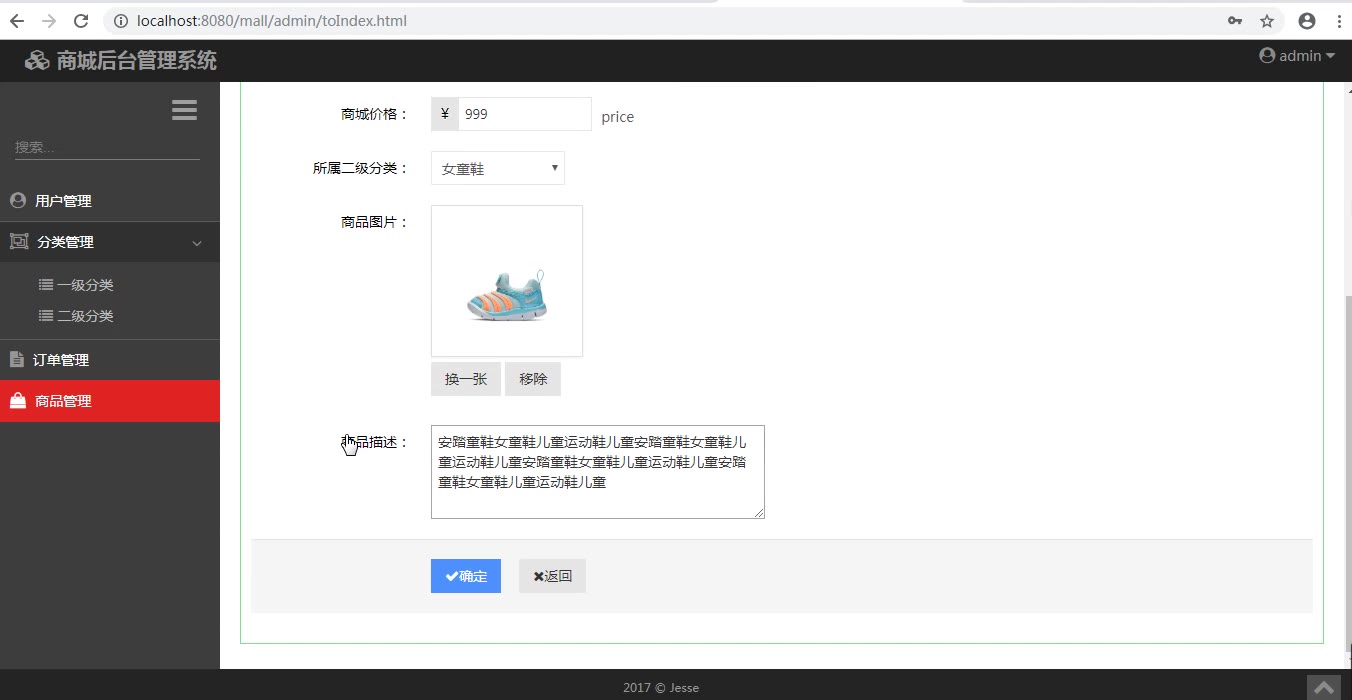Click the 商城价格 label

tap(375, 114)
